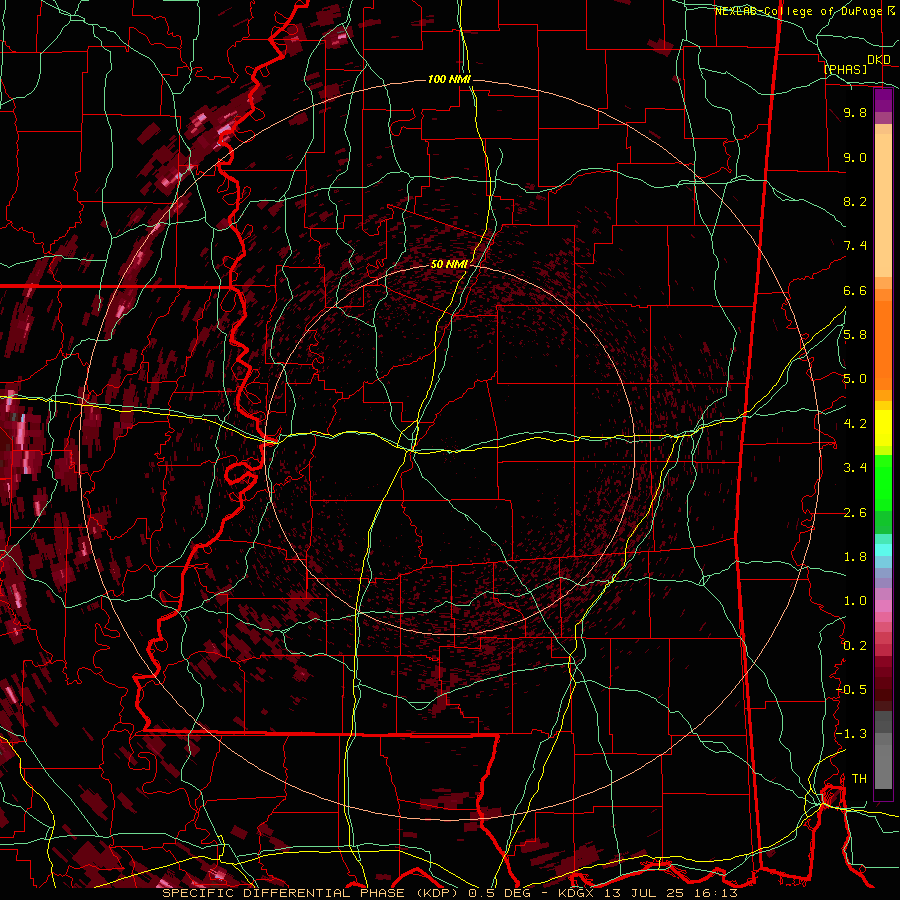Click the -1.3 value on the scale

(x=851, y=734)
